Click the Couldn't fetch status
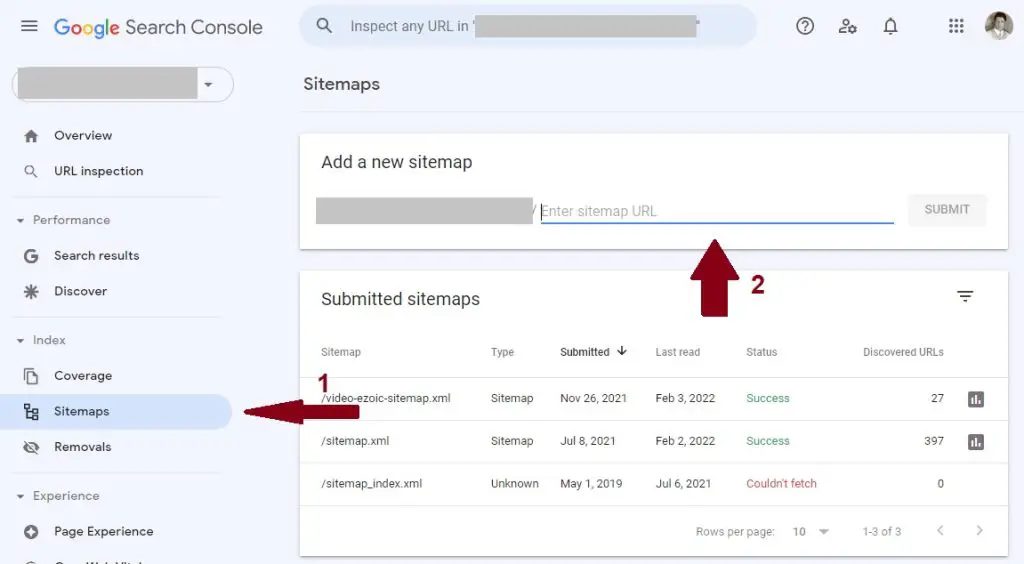 point(781,484)
